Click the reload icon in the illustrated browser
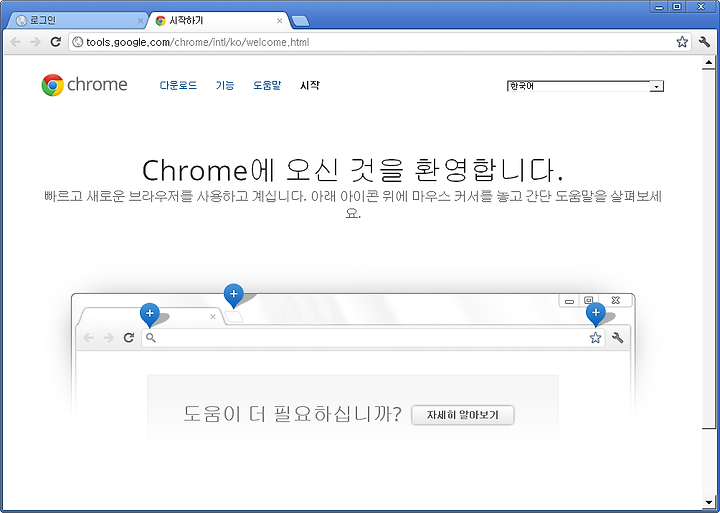This screenshot has width=720, height=513. click(129, 338)
